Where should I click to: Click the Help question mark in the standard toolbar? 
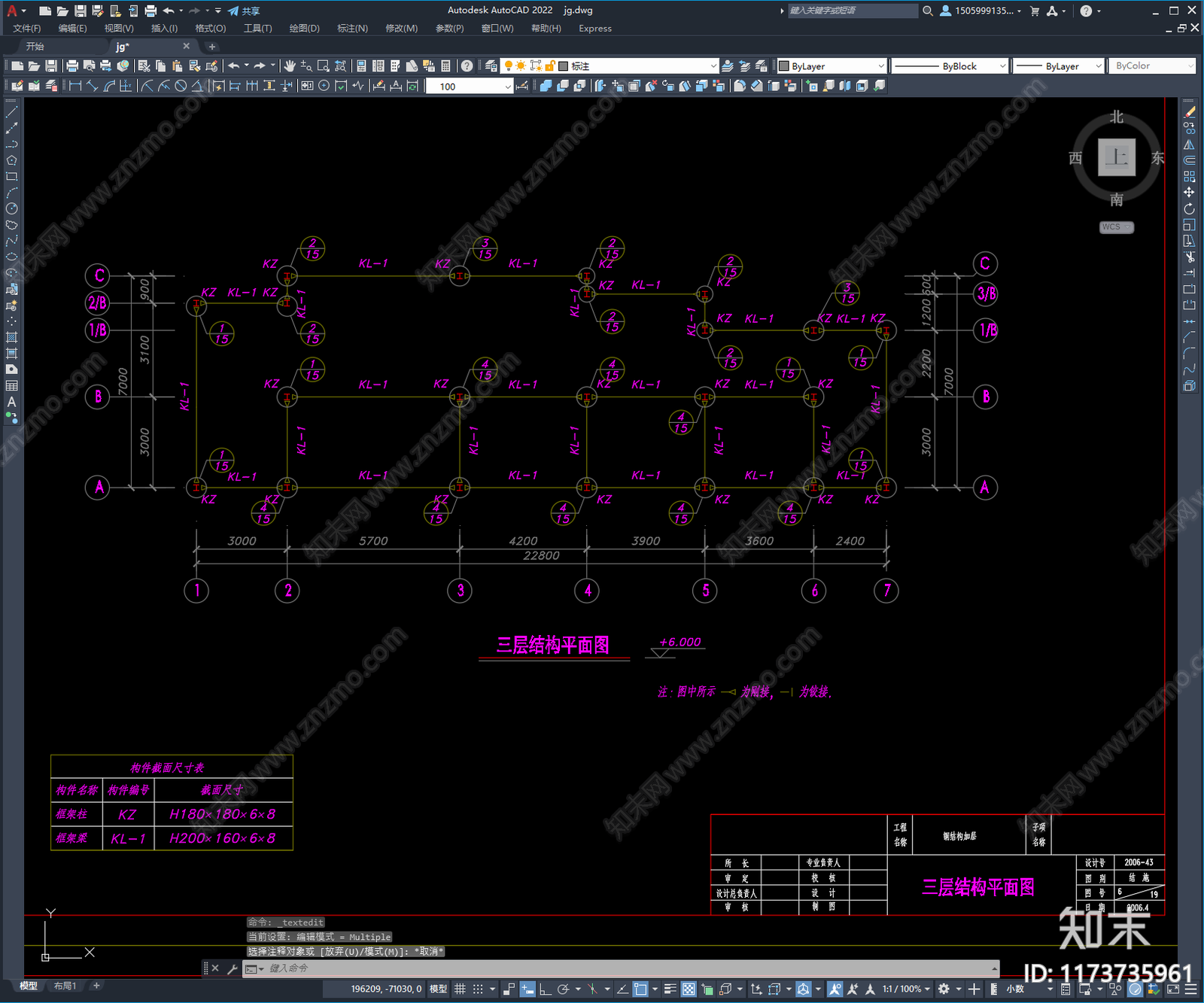(x=467, y=66)
